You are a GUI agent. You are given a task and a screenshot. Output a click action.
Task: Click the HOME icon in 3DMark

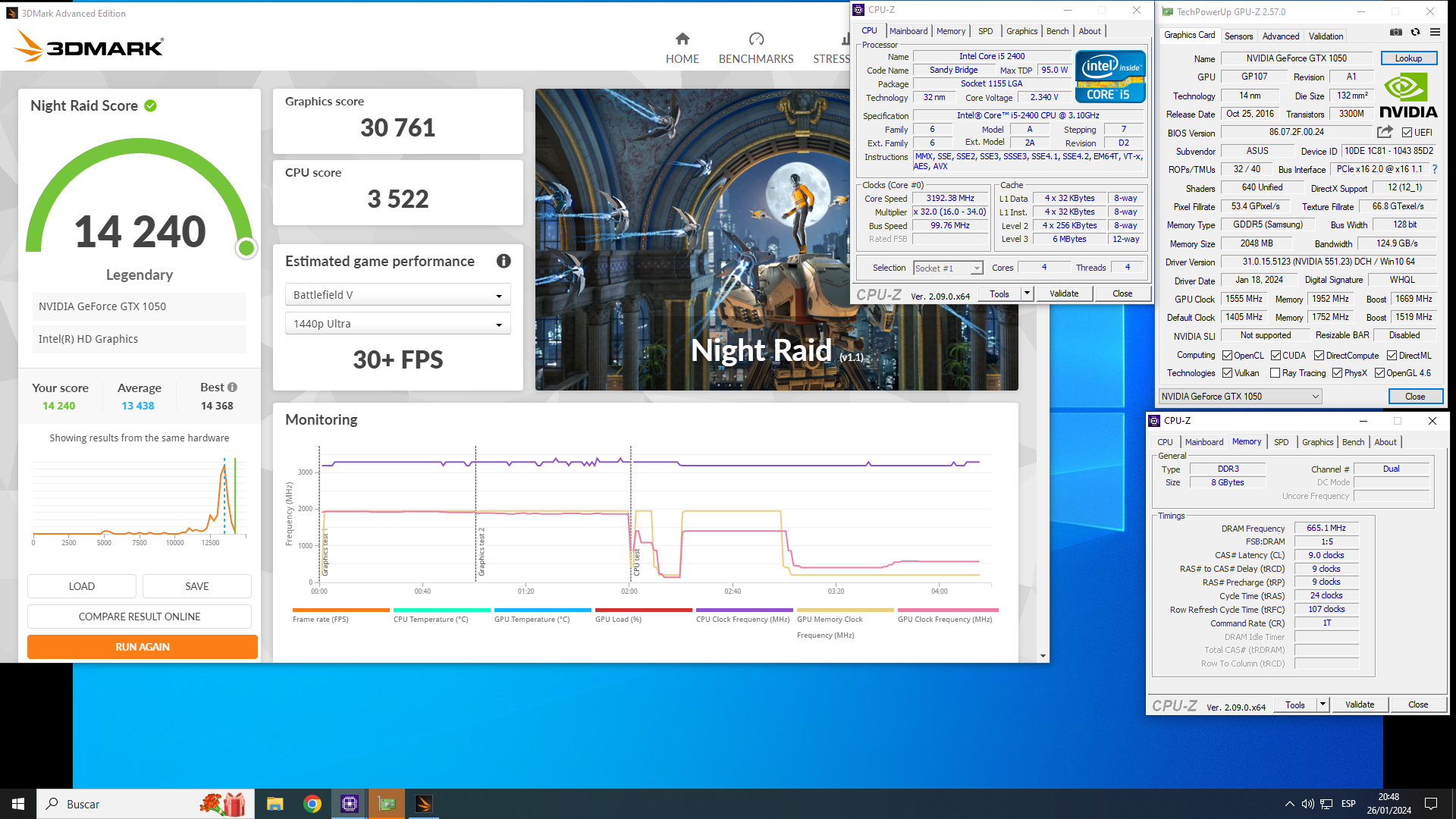click(x=682, y=39)
